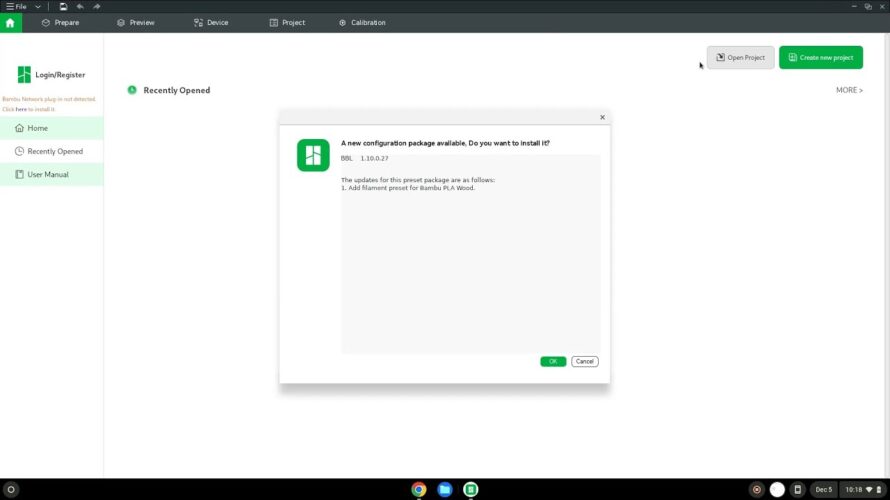Click the 'here' link to install plug-in
Screen dimensions: 890x500
point(21,109)
